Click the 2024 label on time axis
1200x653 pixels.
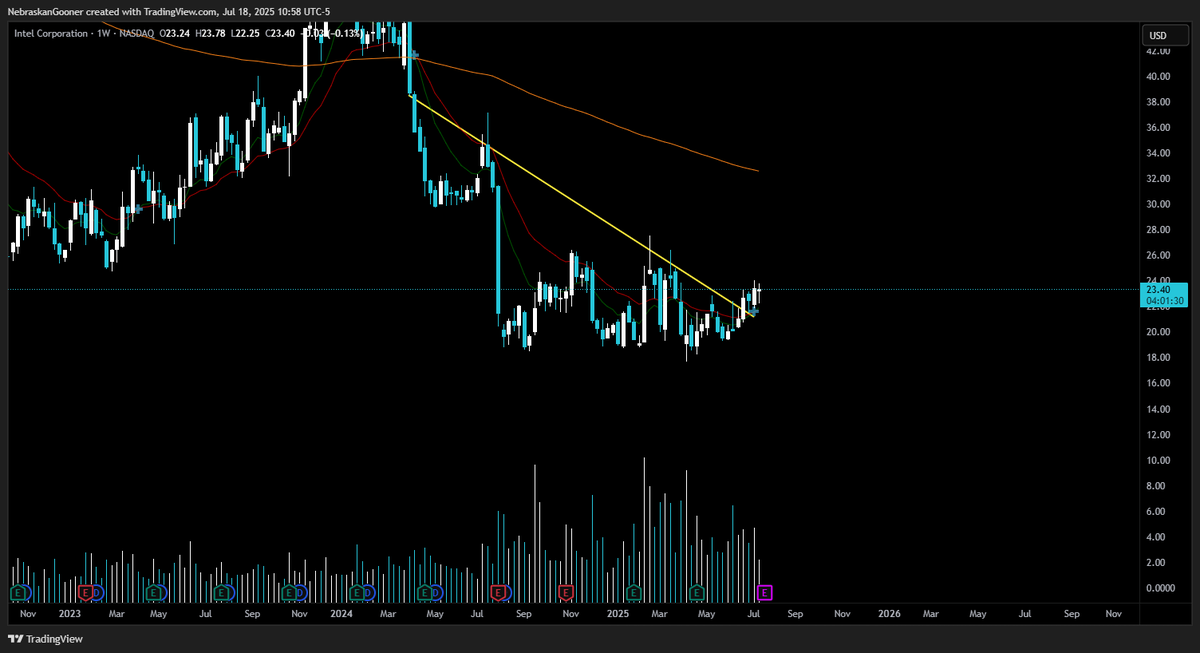tap(343, 612)
